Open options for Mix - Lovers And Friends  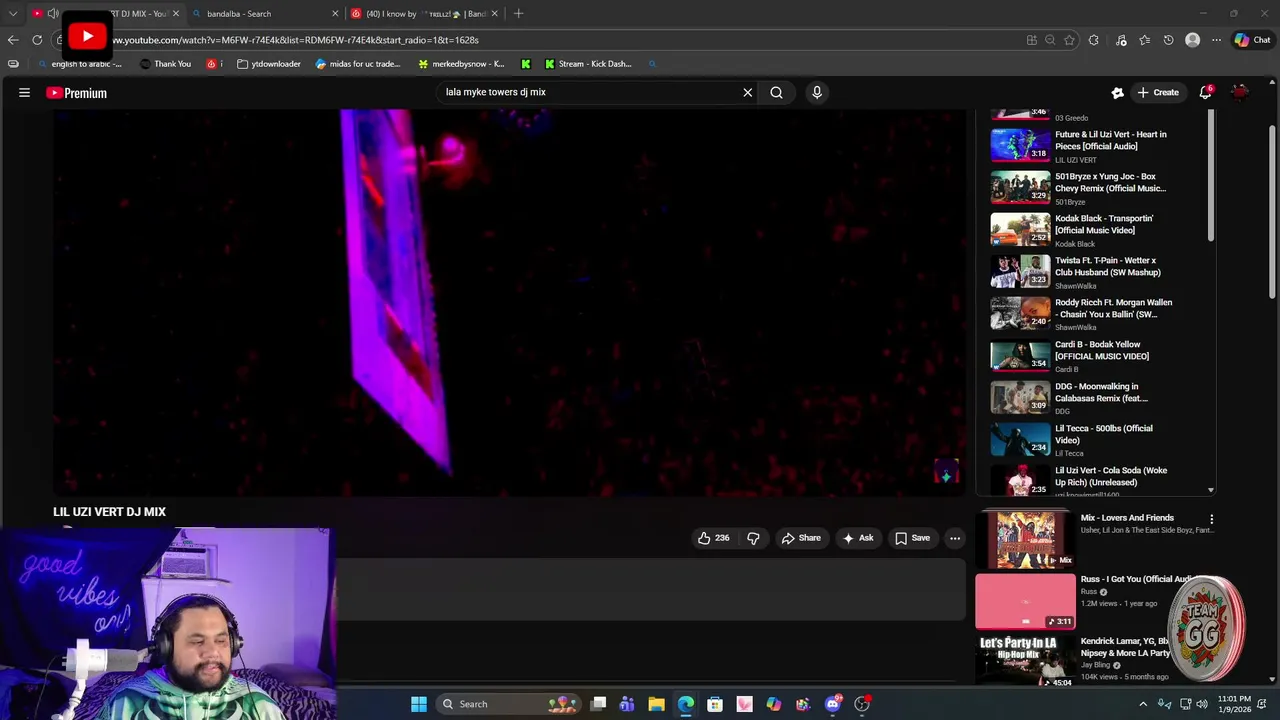(x=1211, y=519)
